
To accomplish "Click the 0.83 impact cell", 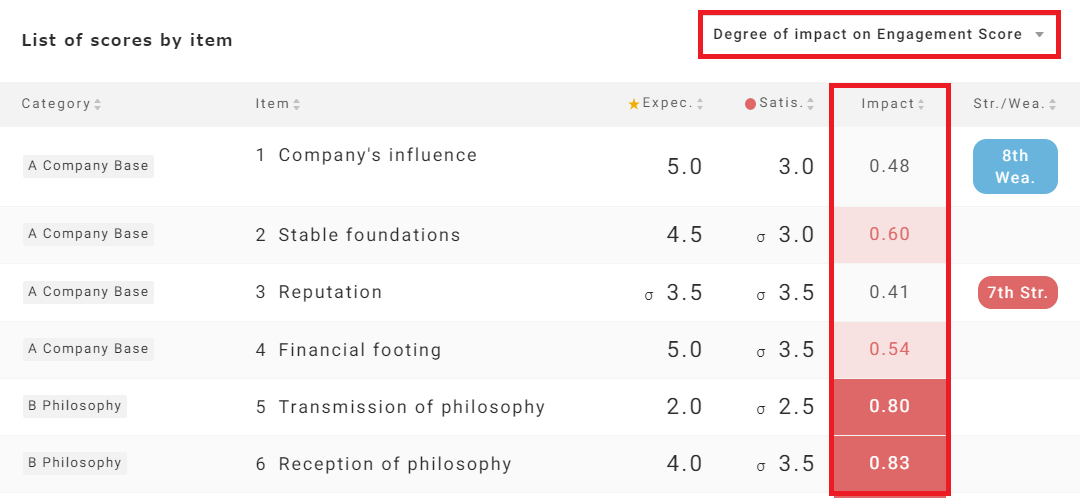I will point(889,464).
